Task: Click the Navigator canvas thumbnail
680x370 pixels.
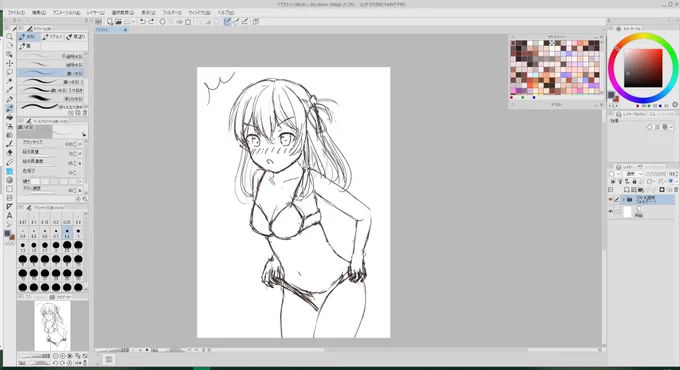Action: coord(52,326)
